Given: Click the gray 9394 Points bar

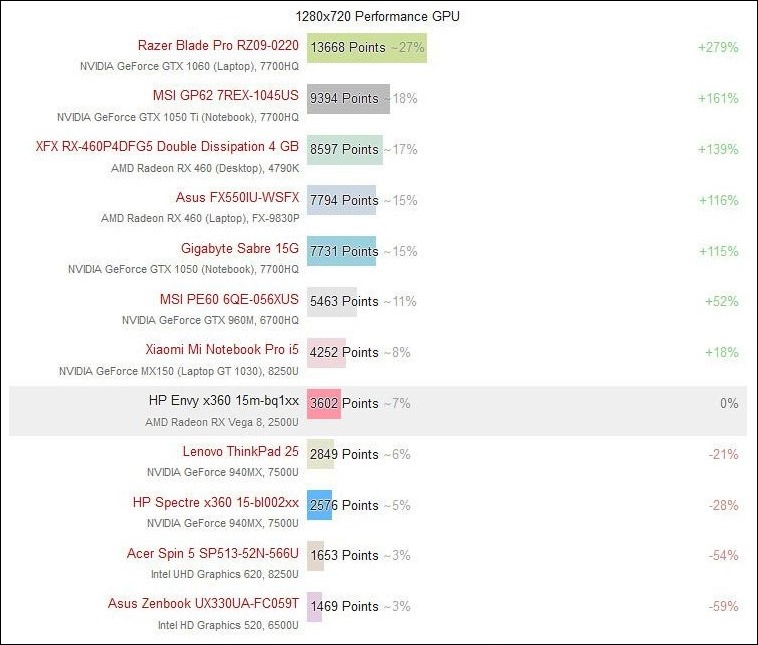Looking at the screenshot, I should pyautogui.click(x=347, y=98).
